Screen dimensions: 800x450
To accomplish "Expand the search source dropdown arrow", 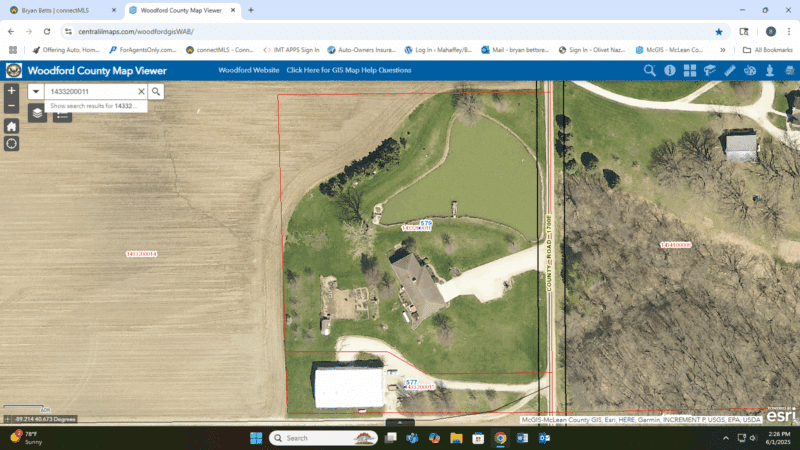I will point(36,91).
